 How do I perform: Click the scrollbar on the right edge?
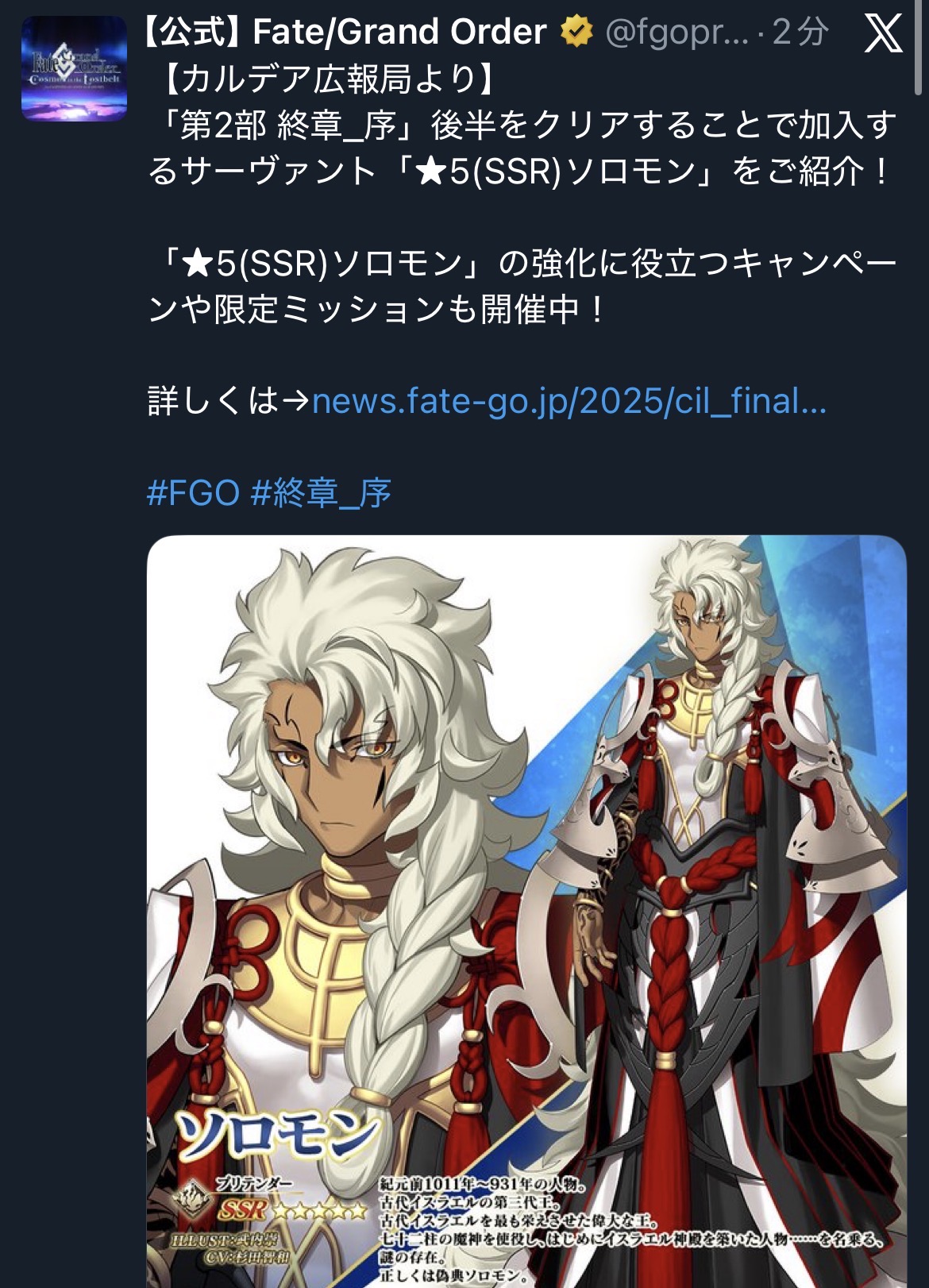(x=920, y=48)
